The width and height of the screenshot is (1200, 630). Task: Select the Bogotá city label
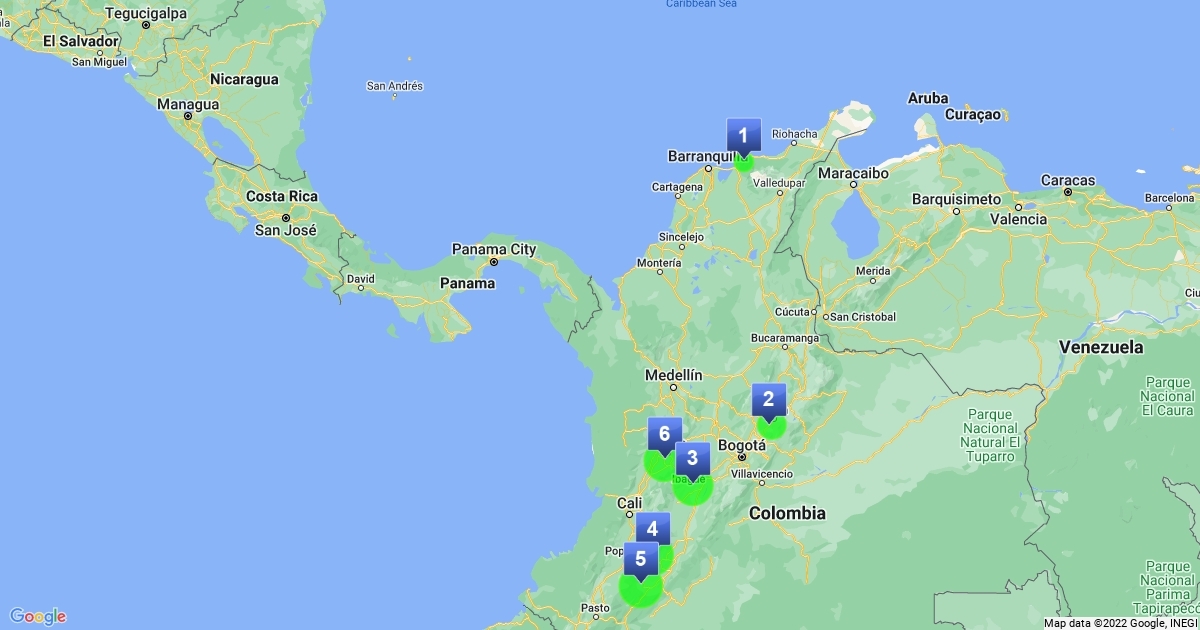pos(741,444)
